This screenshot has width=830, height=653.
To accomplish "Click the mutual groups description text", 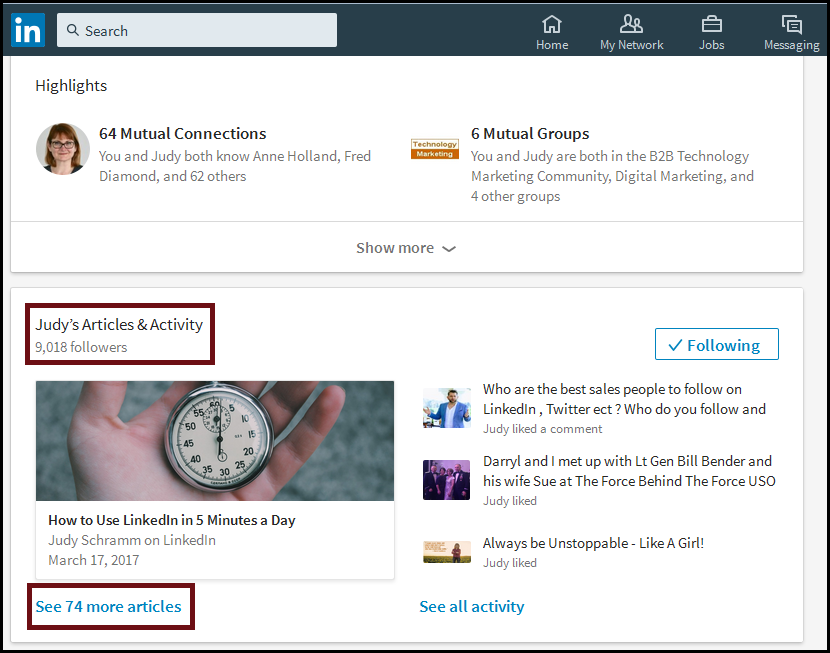I will pyautogui.click(x=612, y=176).
